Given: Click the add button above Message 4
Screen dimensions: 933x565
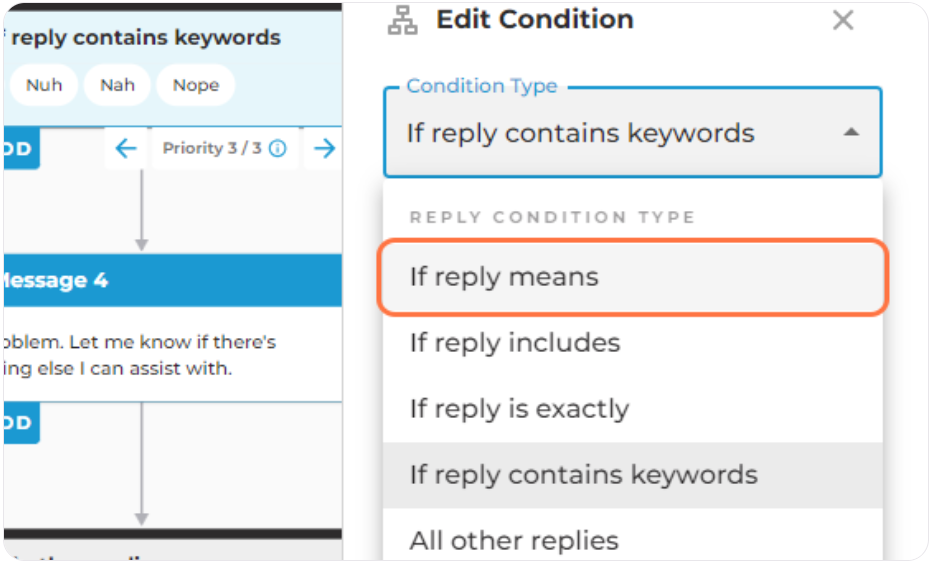Looking at the screenshot, I should [21, 148].
